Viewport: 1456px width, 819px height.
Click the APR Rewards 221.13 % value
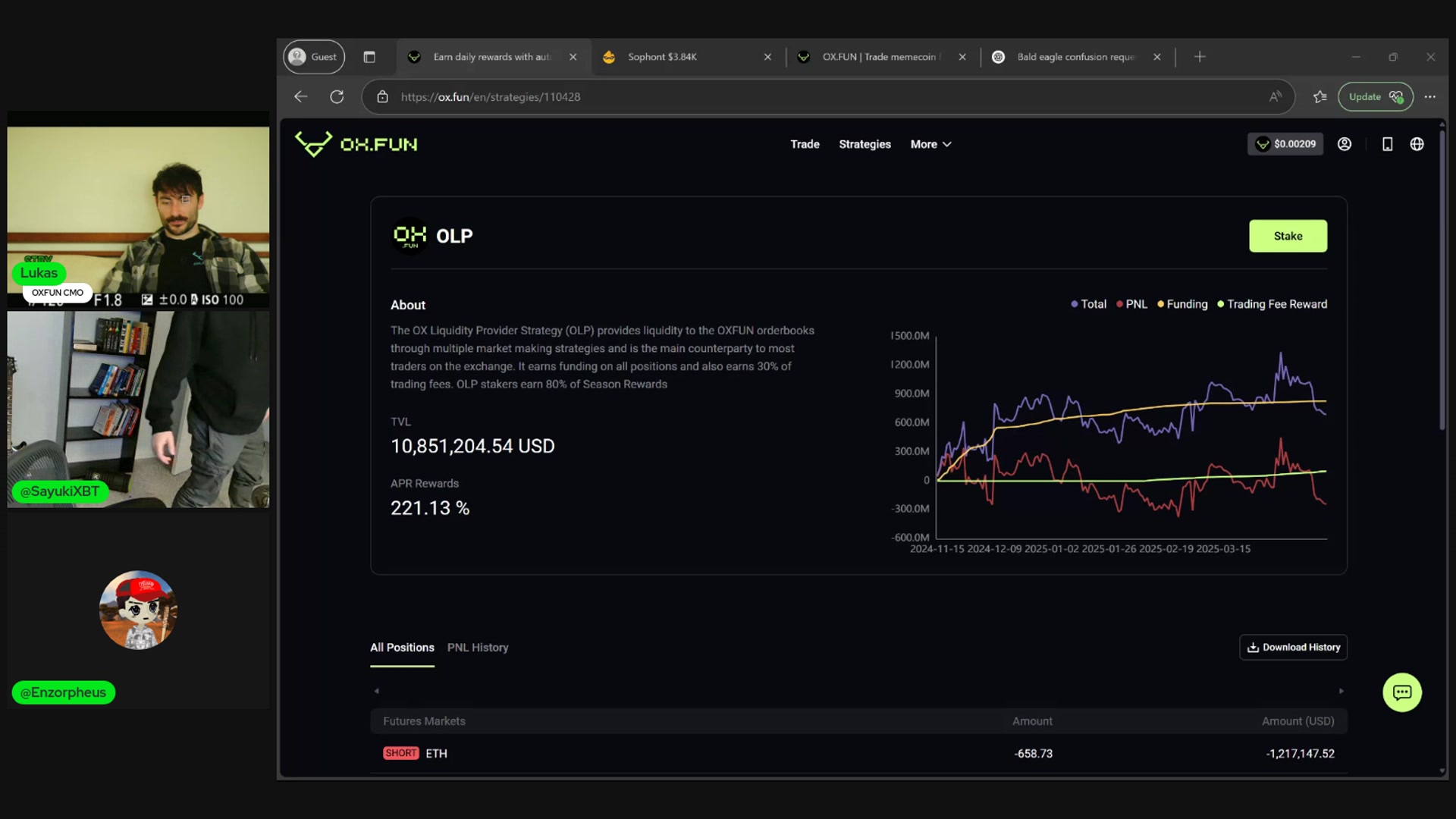pos(430,508)
